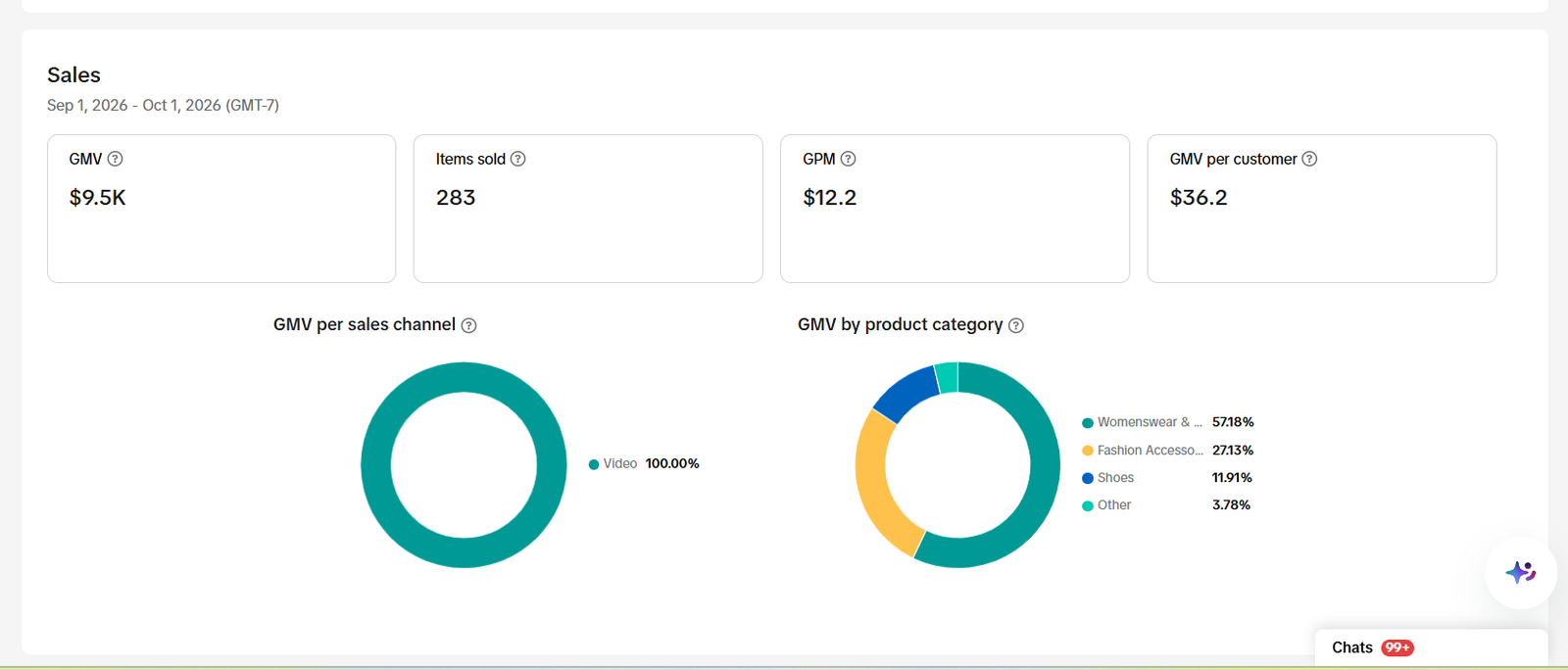Image resolution: width=1568 pixels, height=670 pixels.
Task: Click the 283 items sold value
Action: pos(456,197)
